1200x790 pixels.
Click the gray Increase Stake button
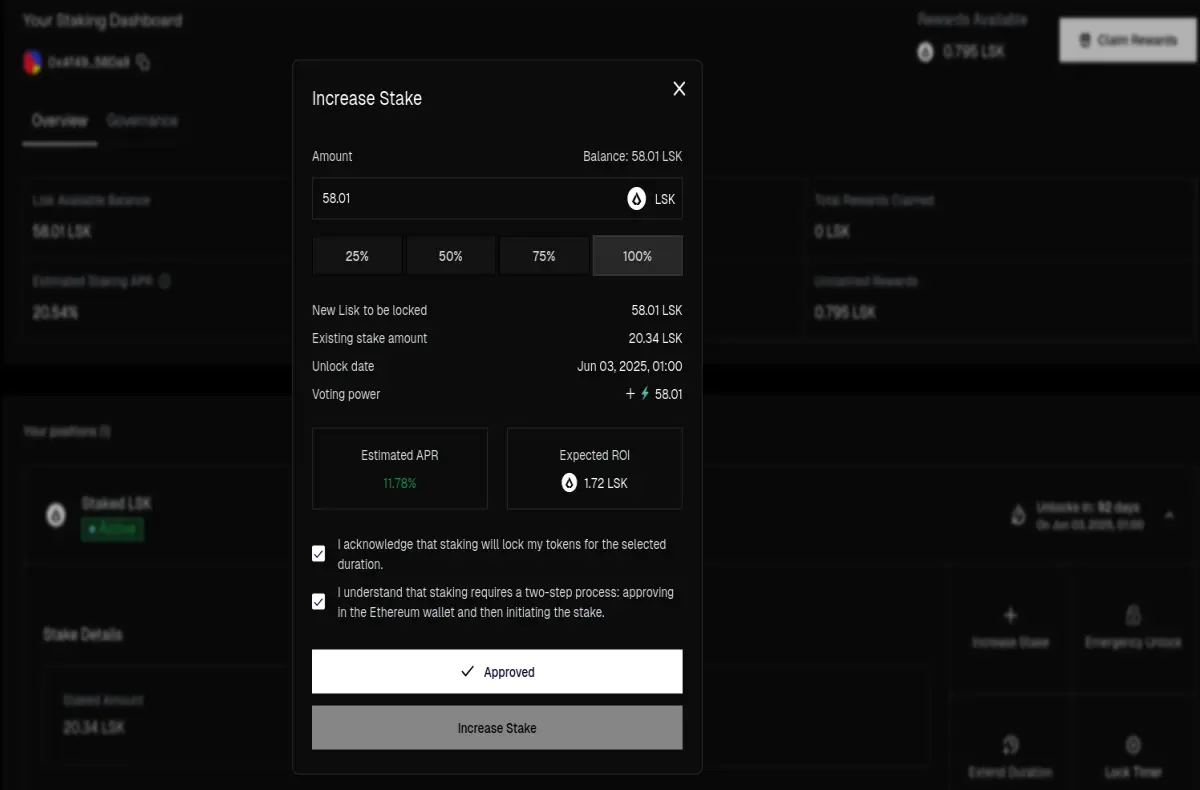pyautogui.click(x=497, y=728)
